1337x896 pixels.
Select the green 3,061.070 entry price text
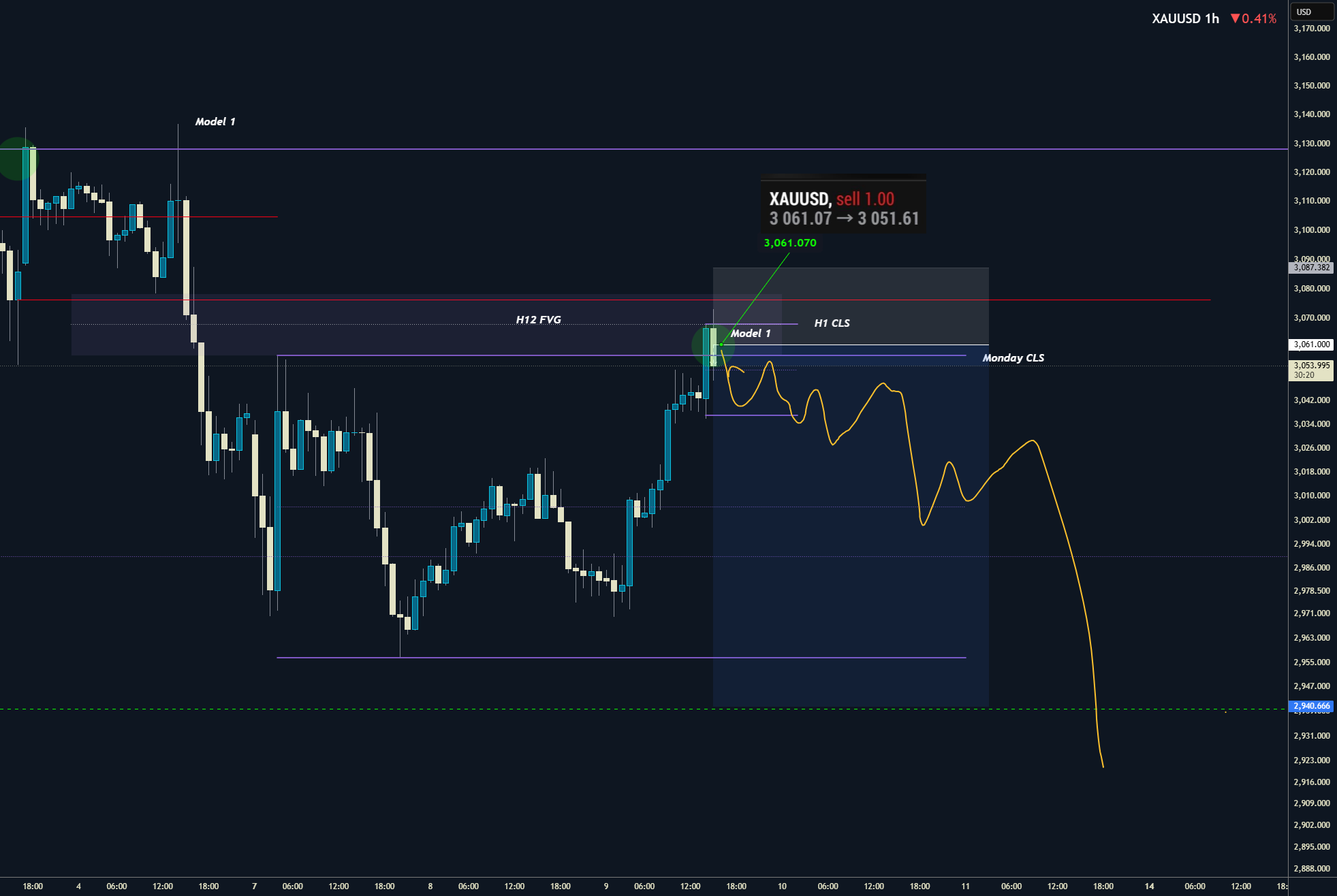(790, 243)
